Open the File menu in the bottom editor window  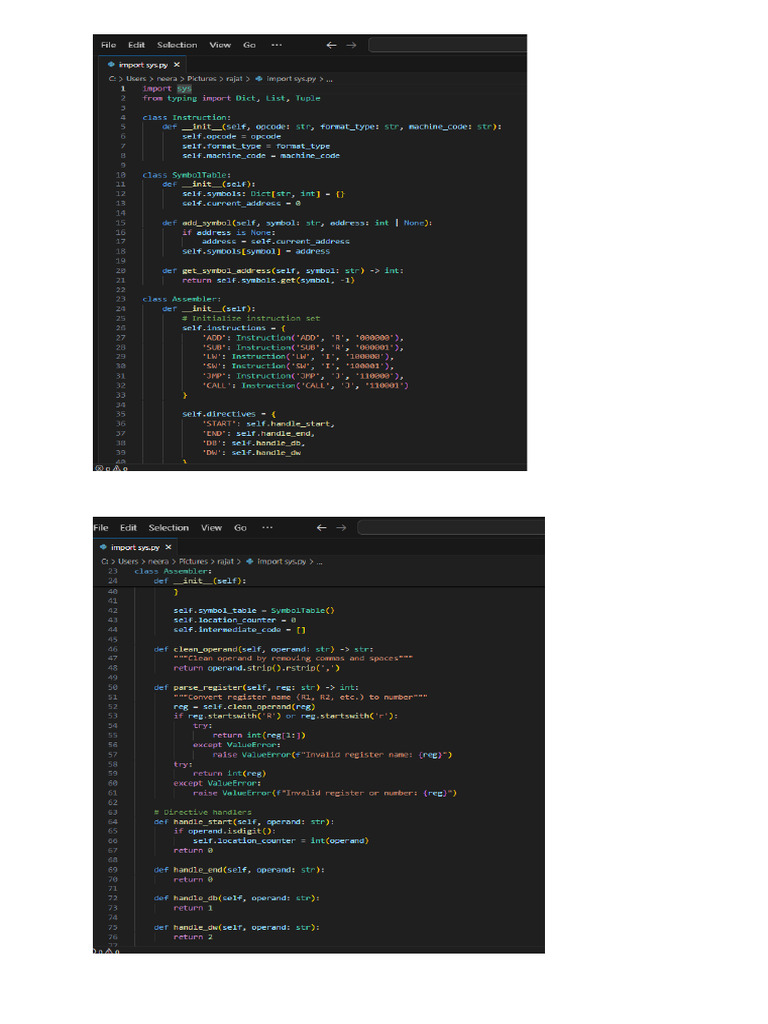pyautogui.click(x=101, y=528)
